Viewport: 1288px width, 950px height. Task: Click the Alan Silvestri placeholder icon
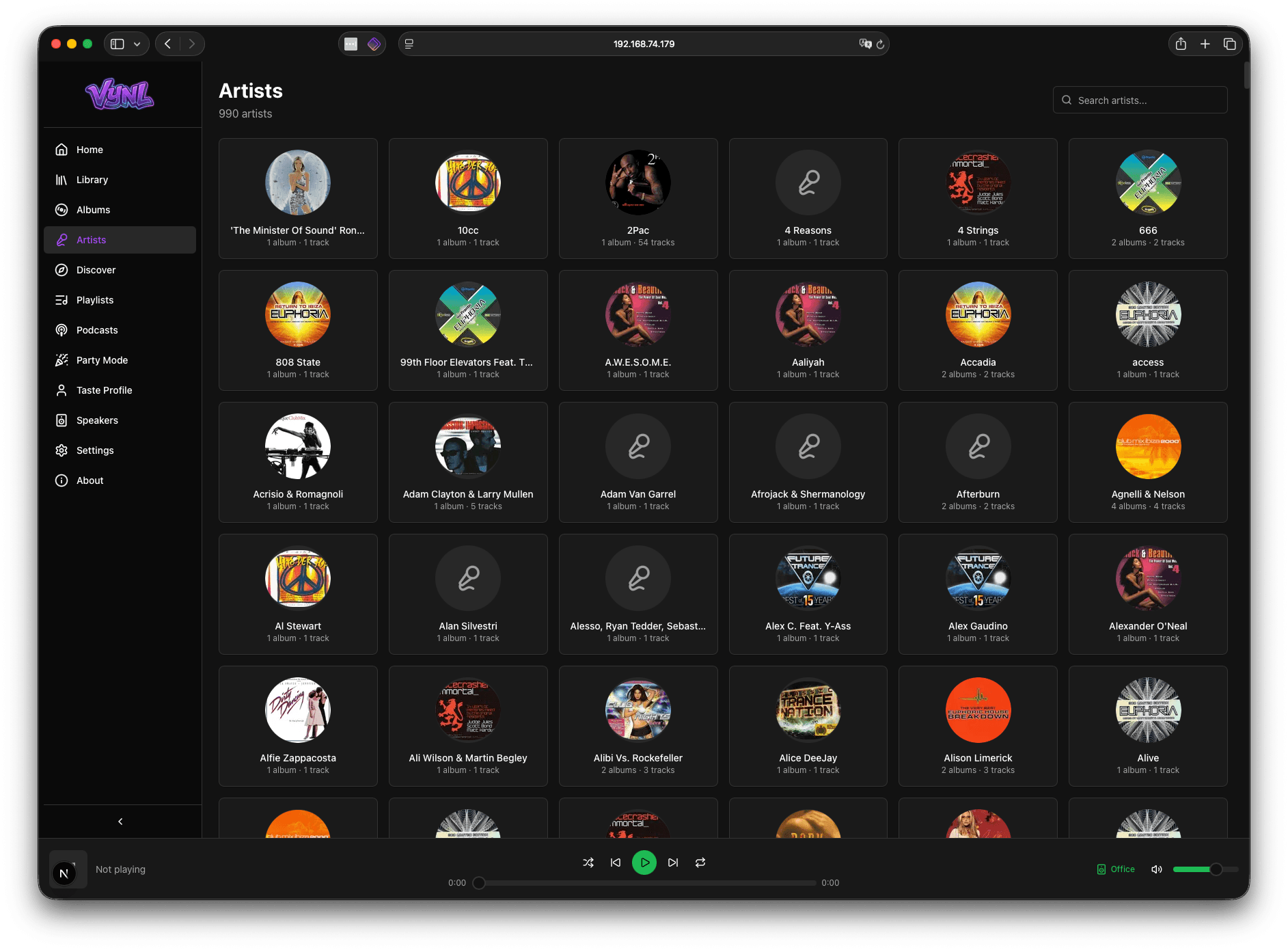coord(468,578)
